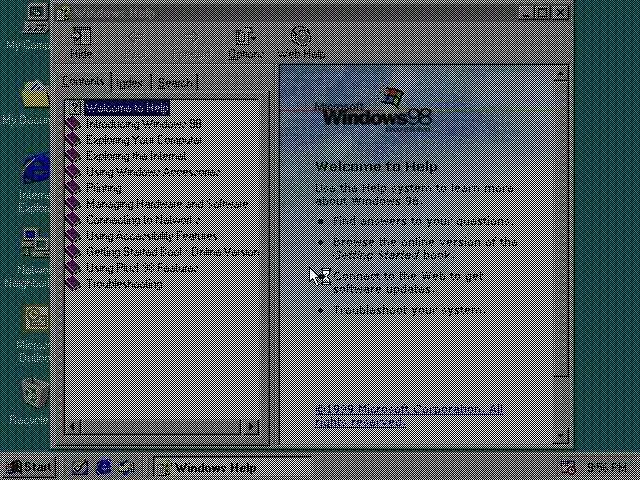Click the Welcome to Help heading
This screenshot has height=480, width=640.
pos(376,166)
